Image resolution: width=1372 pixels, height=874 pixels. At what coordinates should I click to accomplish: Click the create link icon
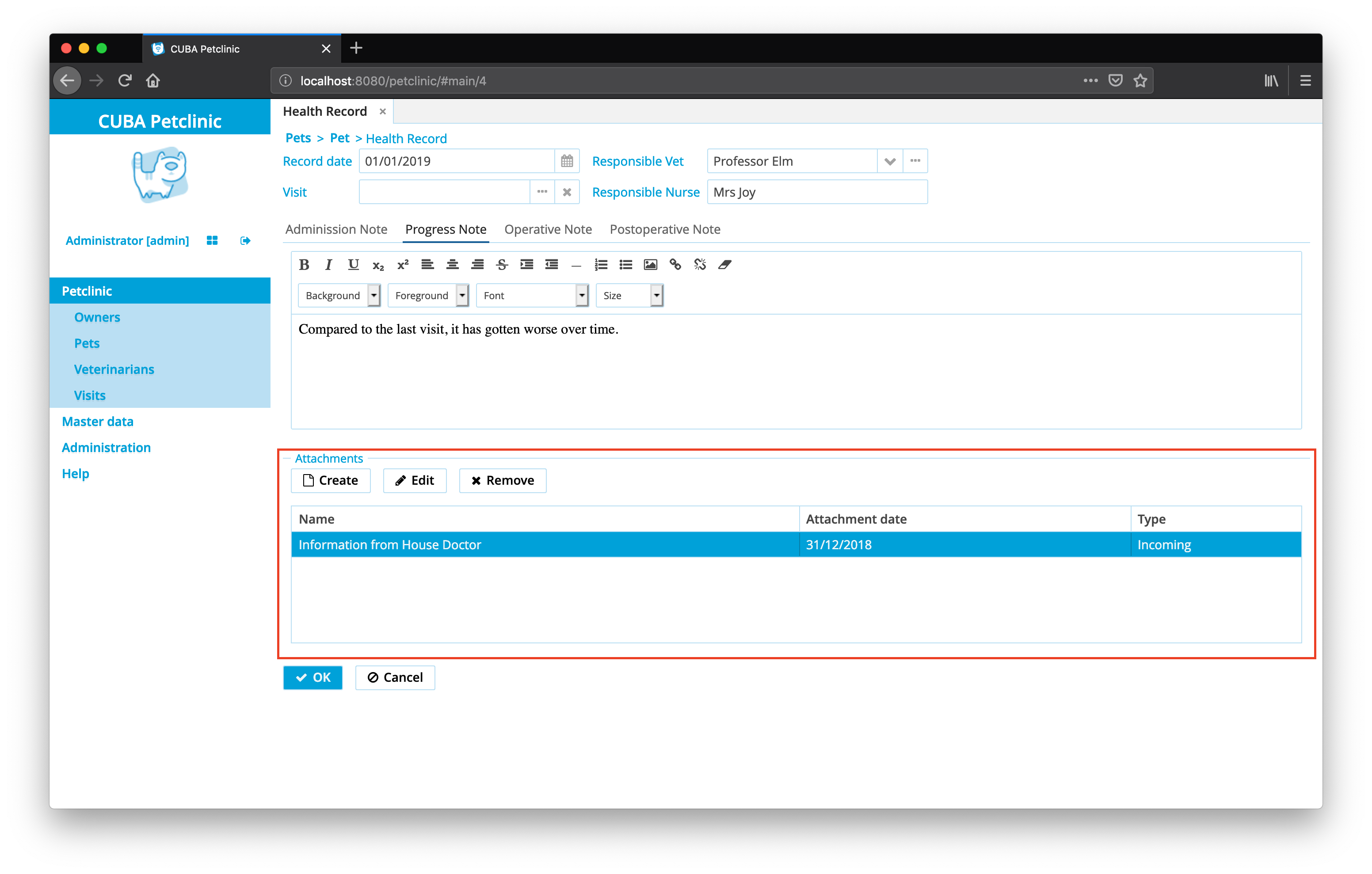(x=675, y=264)
